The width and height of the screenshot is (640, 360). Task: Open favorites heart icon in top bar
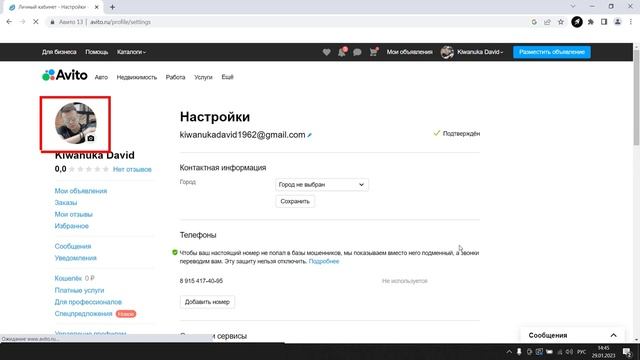[x=327, y=52]
